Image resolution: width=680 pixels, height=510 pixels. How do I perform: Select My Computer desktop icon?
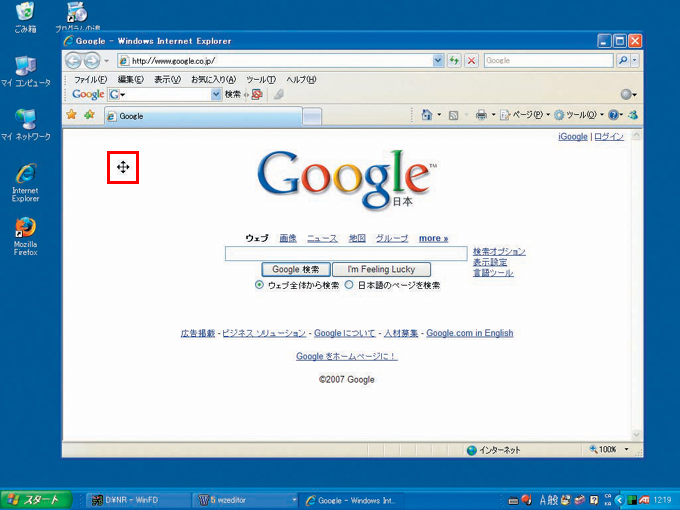26,72
